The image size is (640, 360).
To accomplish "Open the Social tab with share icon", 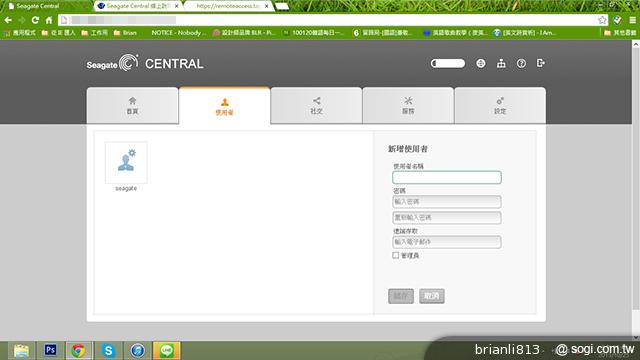I will 316,105.
